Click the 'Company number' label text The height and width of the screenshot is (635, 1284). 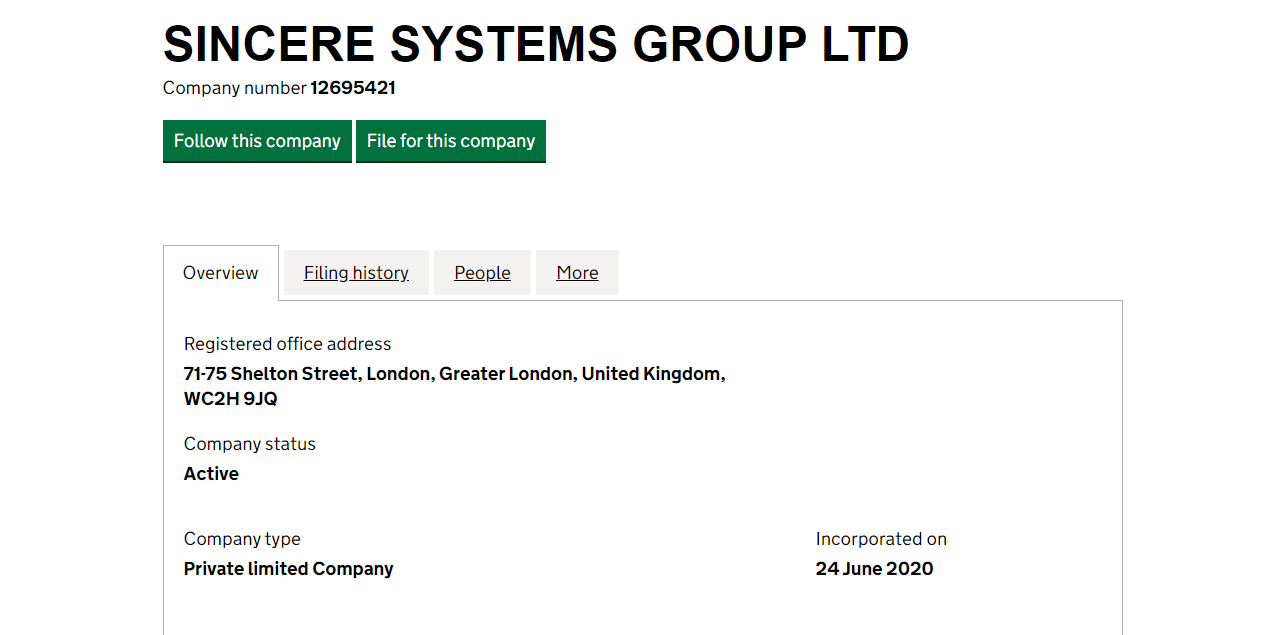[x=234, y=88]
